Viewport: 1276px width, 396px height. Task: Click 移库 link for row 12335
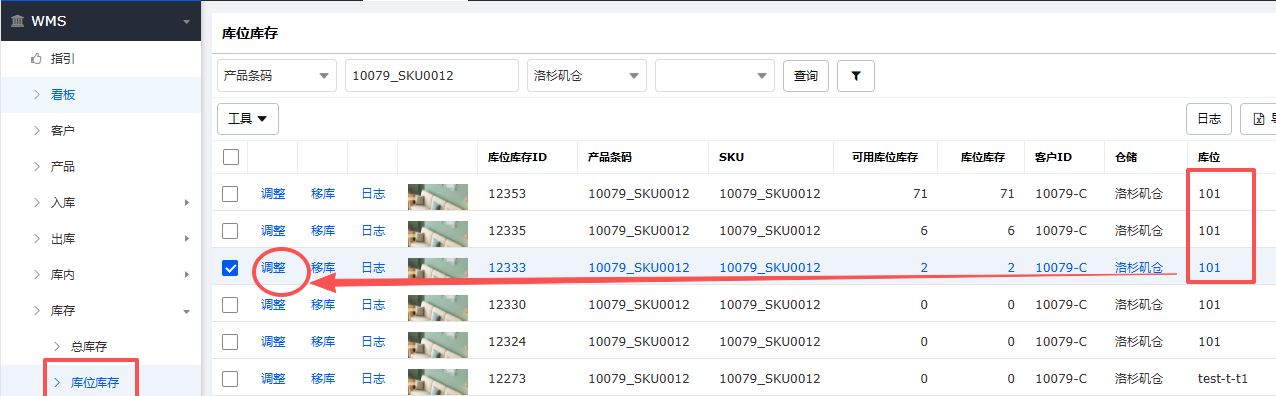[323, 231]
